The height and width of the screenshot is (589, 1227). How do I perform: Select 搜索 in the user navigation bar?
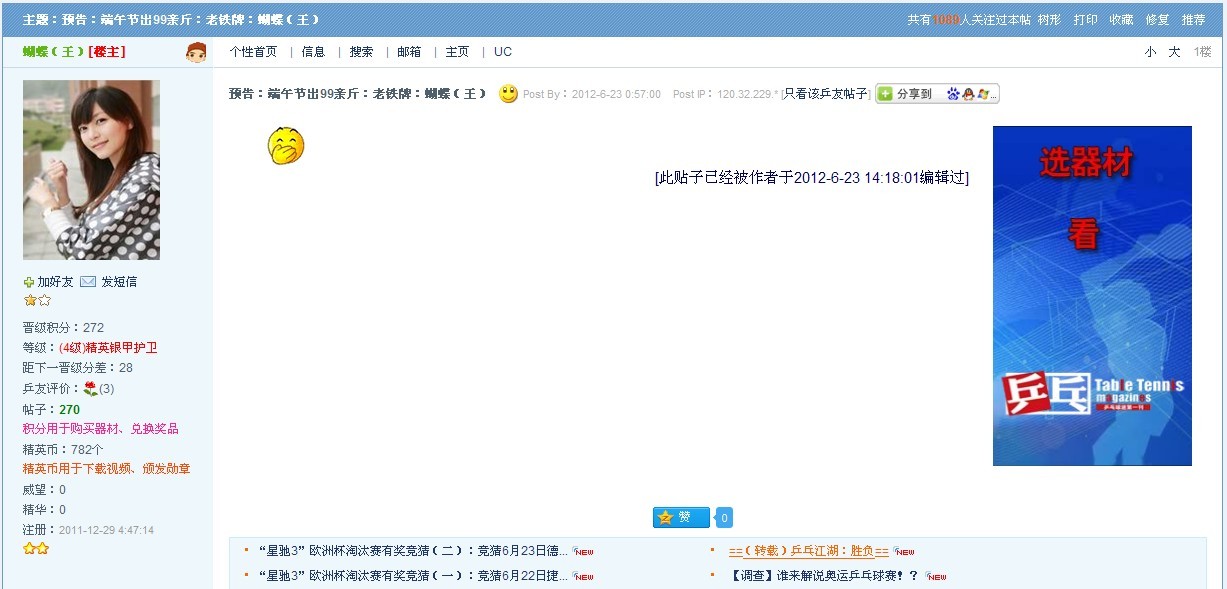click(x=361, y=52)
